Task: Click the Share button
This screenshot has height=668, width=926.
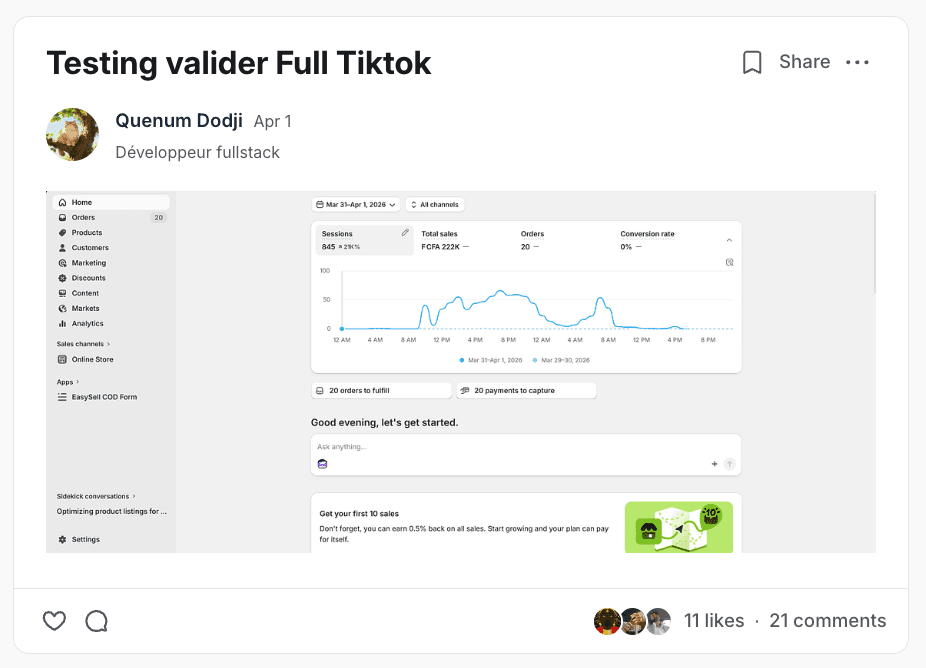Action: click(804, 61)
